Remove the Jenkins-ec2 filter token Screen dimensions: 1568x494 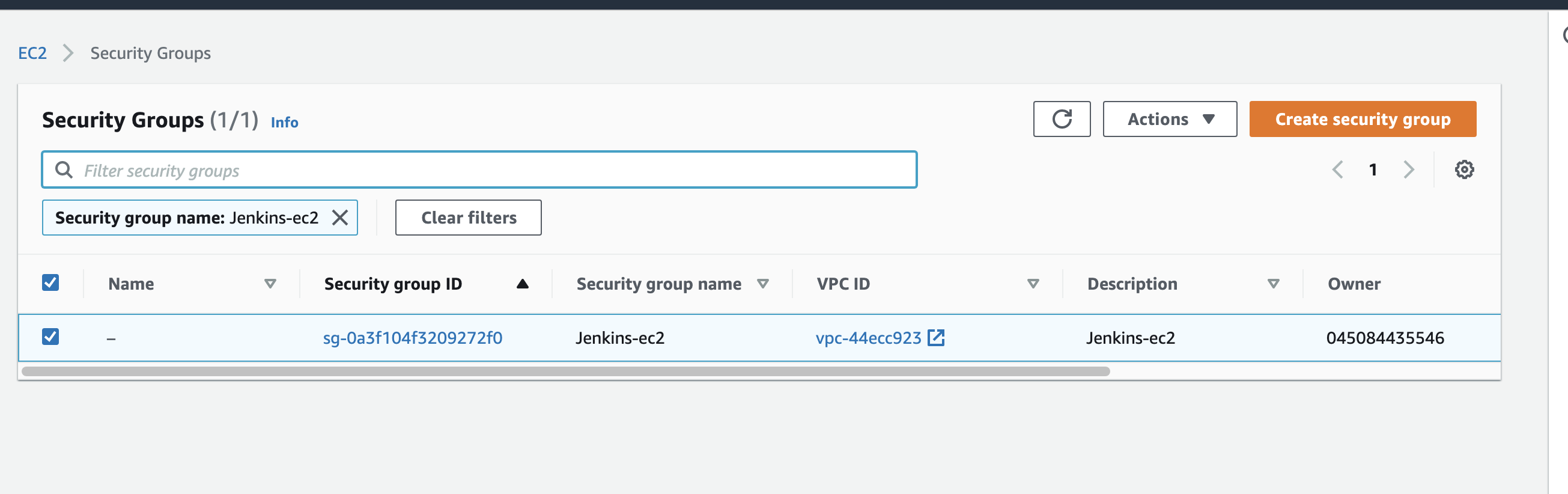pyautogui.click(x=339, y=218)
